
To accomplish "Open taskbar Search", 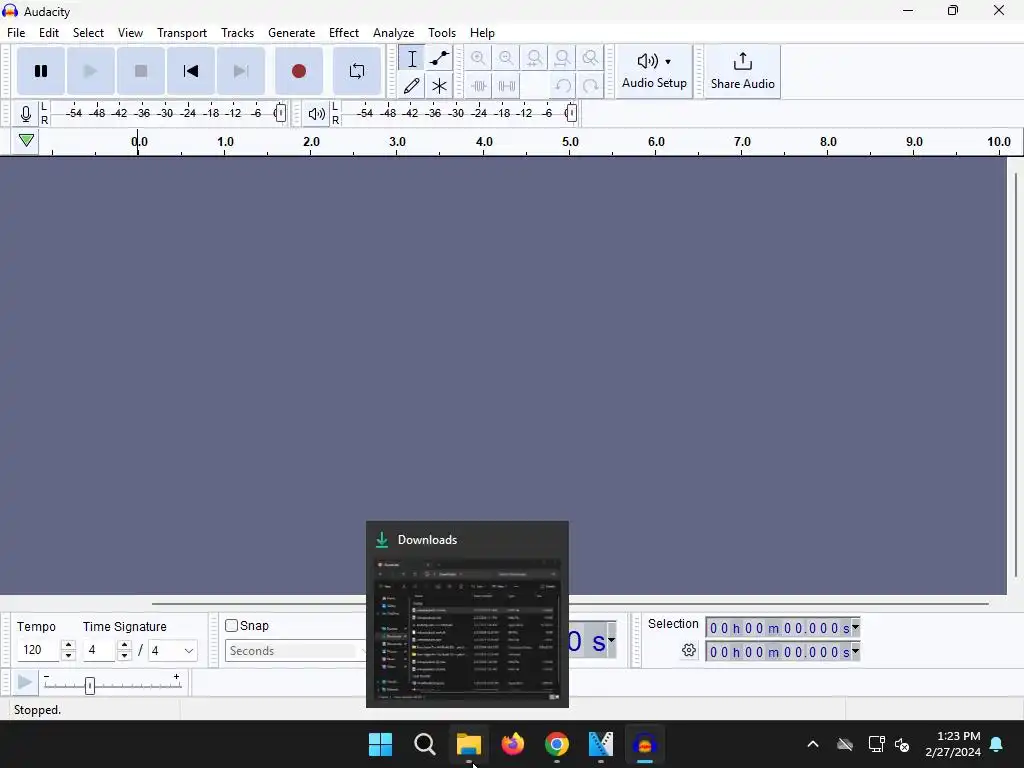I will (x=424, y=744).
